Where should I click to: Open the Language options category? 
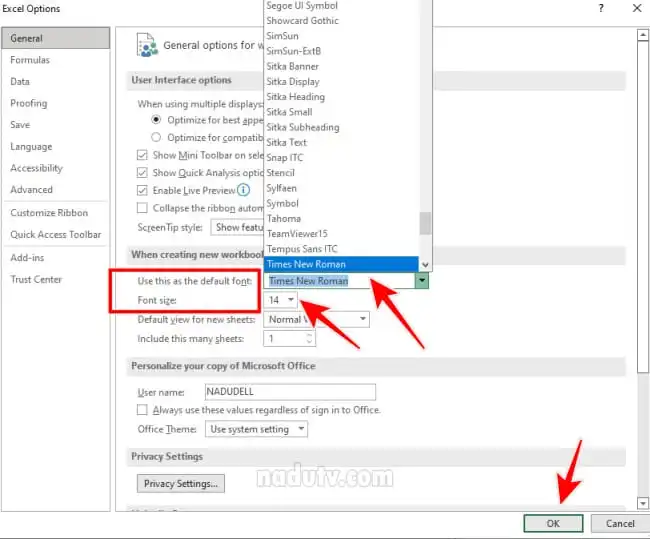[56, 147]
